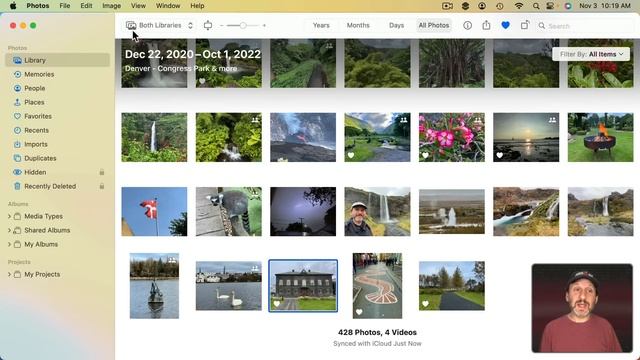Toggle favorite heart on painted street photo
The width and height of the screenshot is (640, 360).
pos(359,312)
